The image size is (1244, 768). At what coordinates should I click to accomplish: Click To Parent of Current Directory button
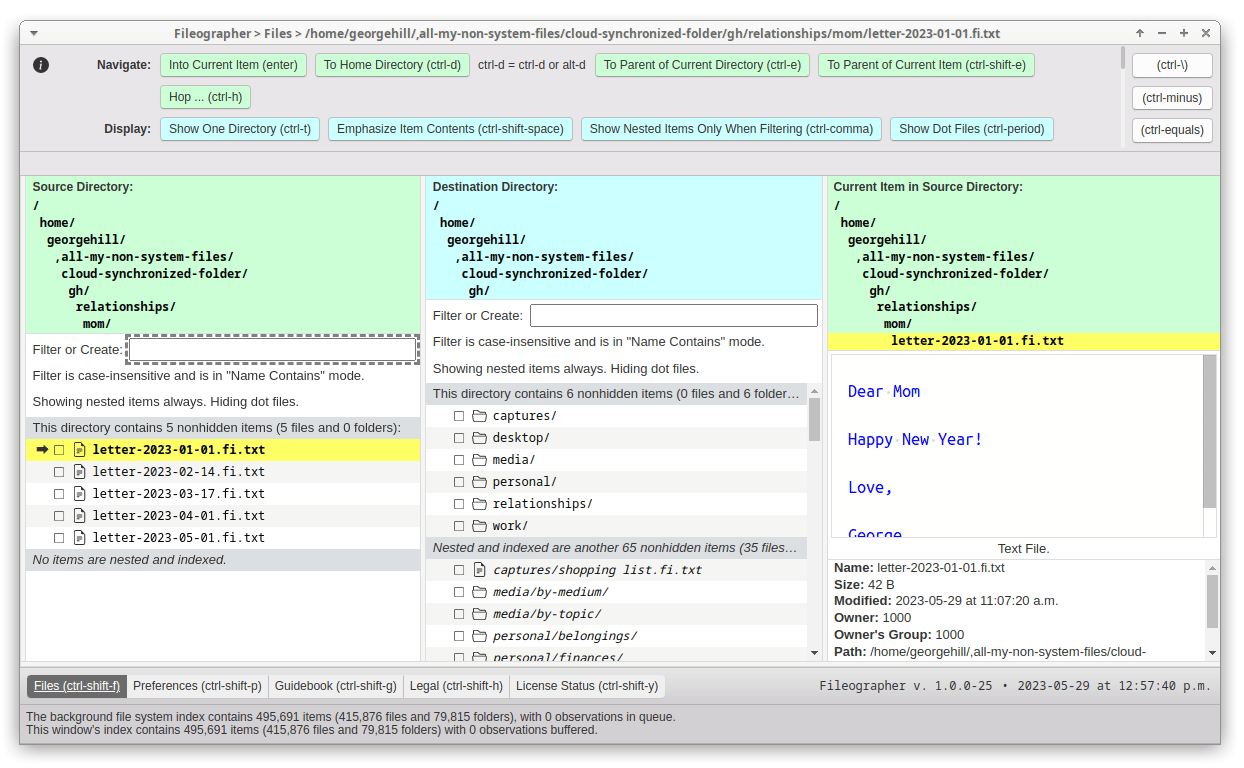pyautogui.click(x=702, y=65)
